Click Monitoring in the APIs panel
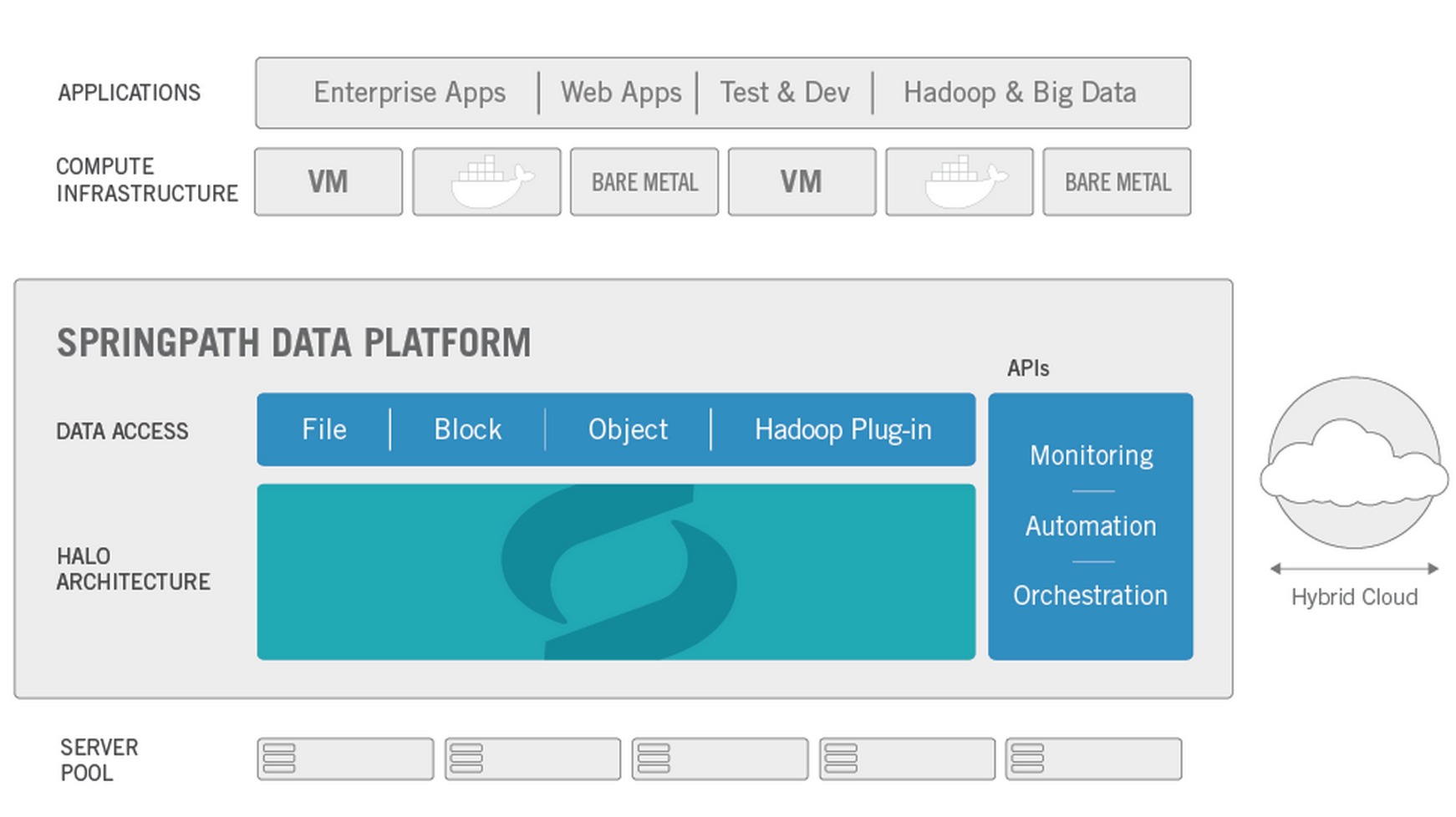This screenshot has width=1456, height=817. point(1091,455)
